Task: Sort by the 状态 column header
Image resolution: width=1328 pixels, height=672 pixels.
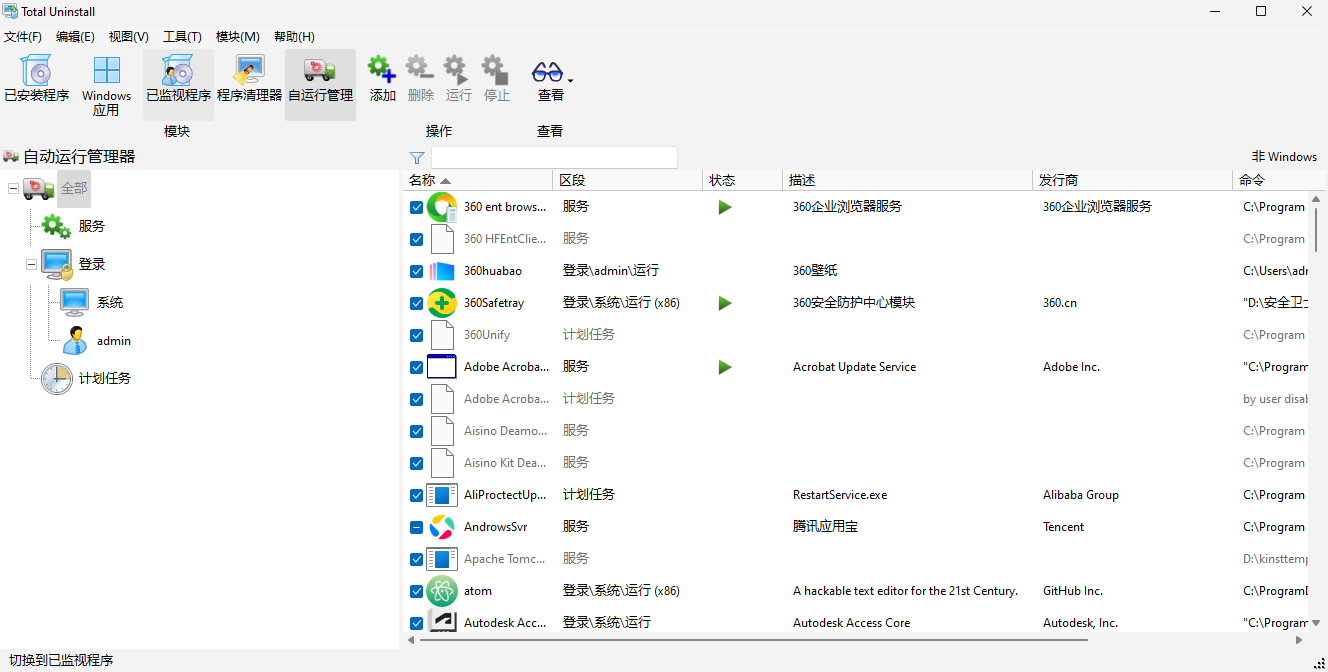Action: click(742, 180)
